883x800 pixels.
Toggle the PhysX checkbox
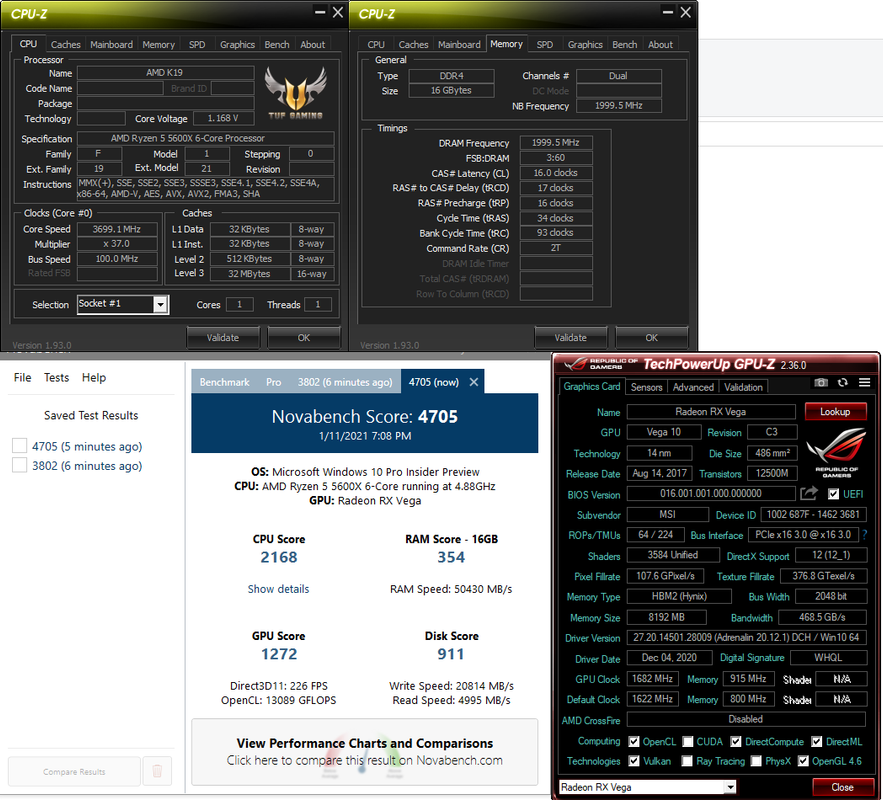[x=756, y=761]
